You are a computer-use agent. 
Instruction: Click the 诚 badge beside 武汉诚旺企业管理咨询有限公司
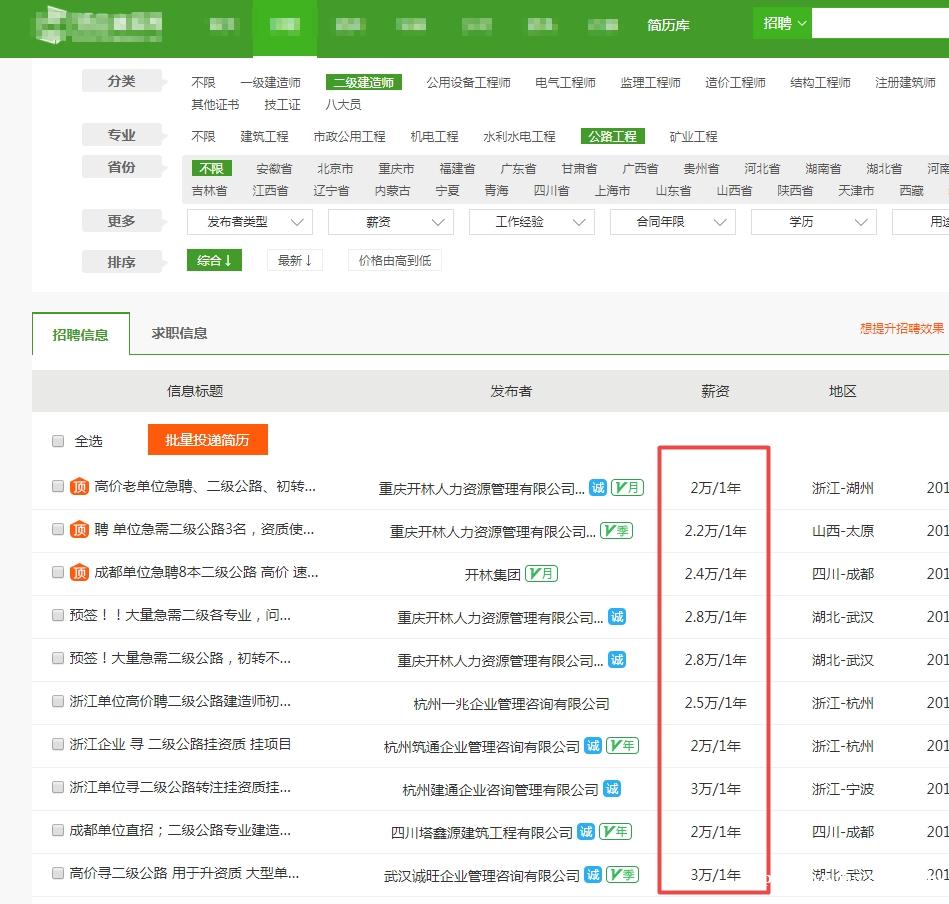[593, 875]
